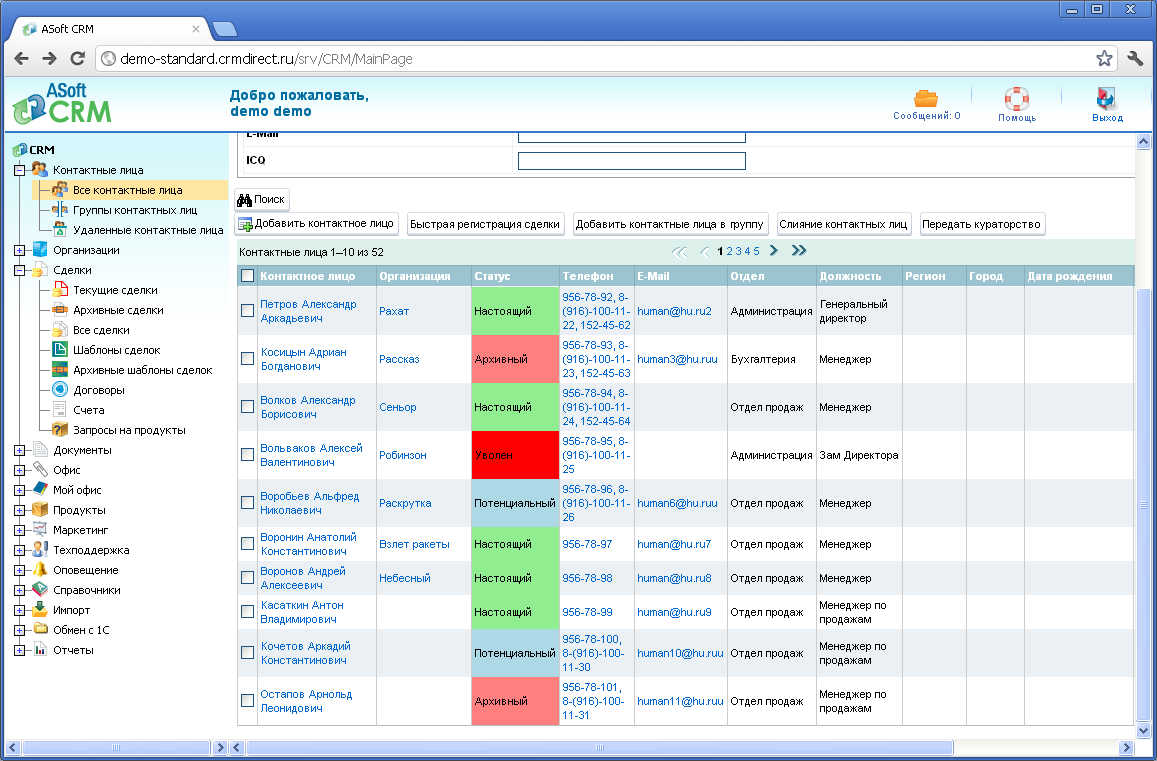Check the box for Вольваков Алексей Валентинович
This screenshot has width=1157, height=761.
(x=247, y=455)
